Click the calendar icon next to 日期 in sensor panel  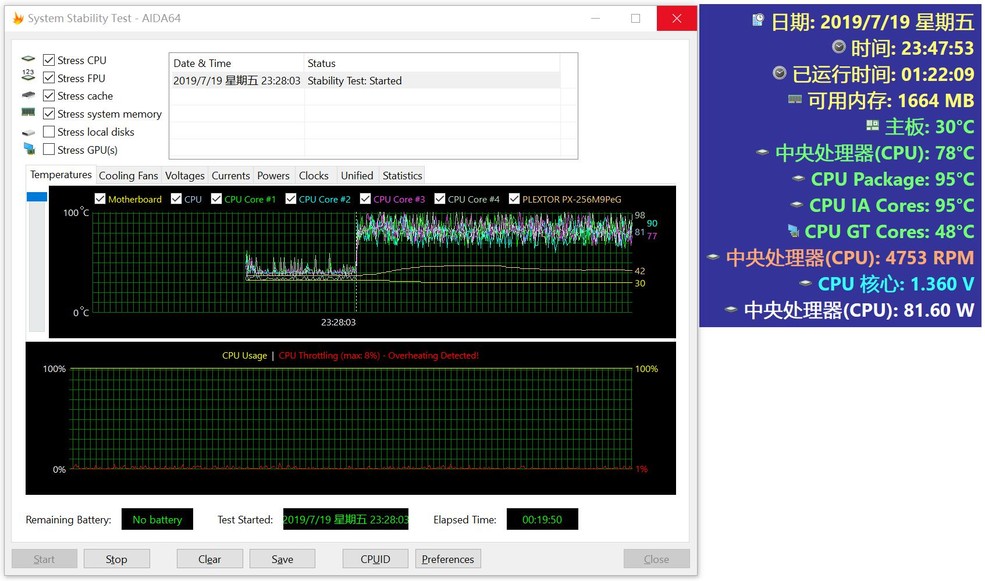point(758,20)
